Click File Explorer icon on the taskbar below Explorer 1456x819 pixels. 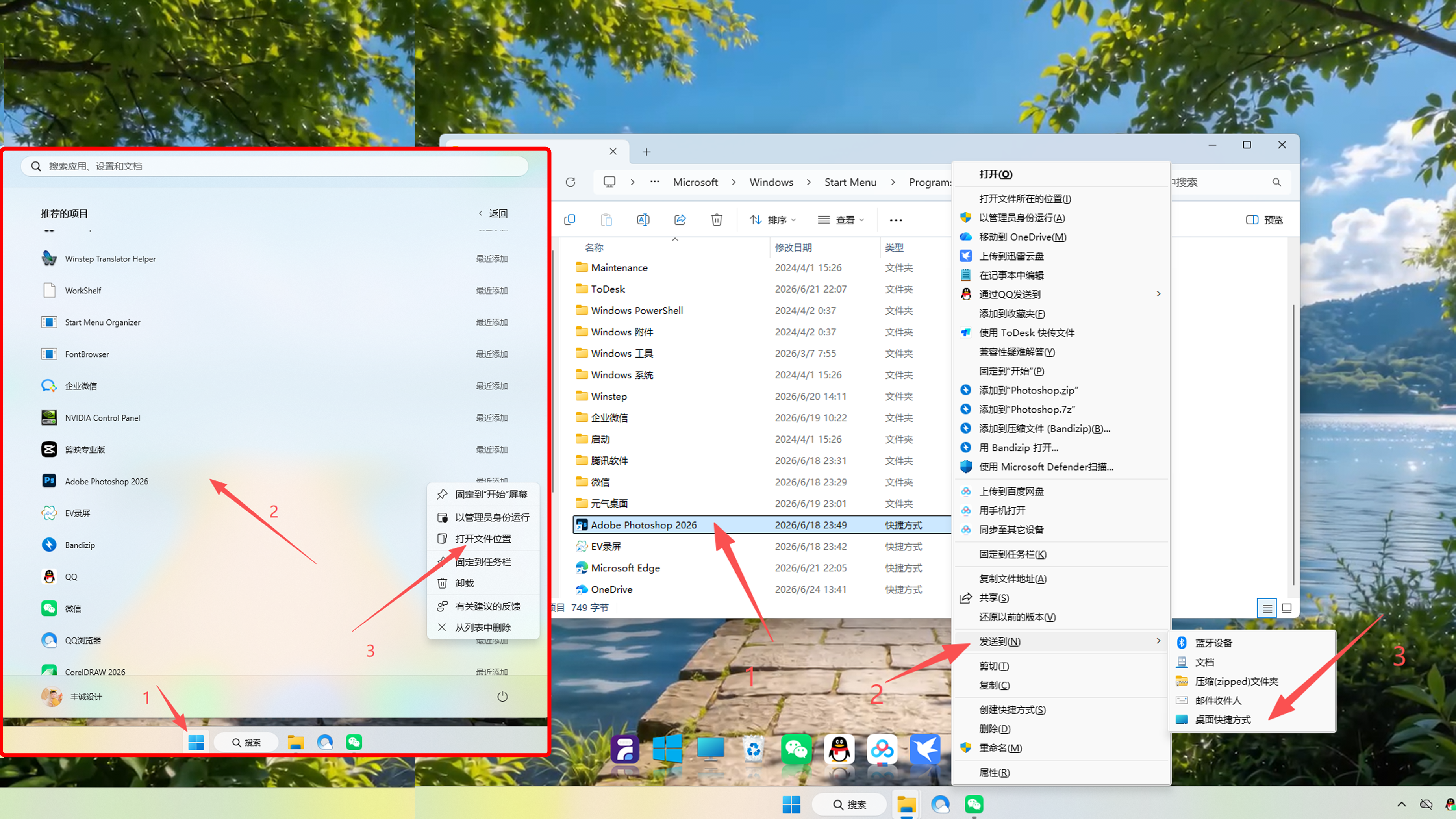[907, 804]
